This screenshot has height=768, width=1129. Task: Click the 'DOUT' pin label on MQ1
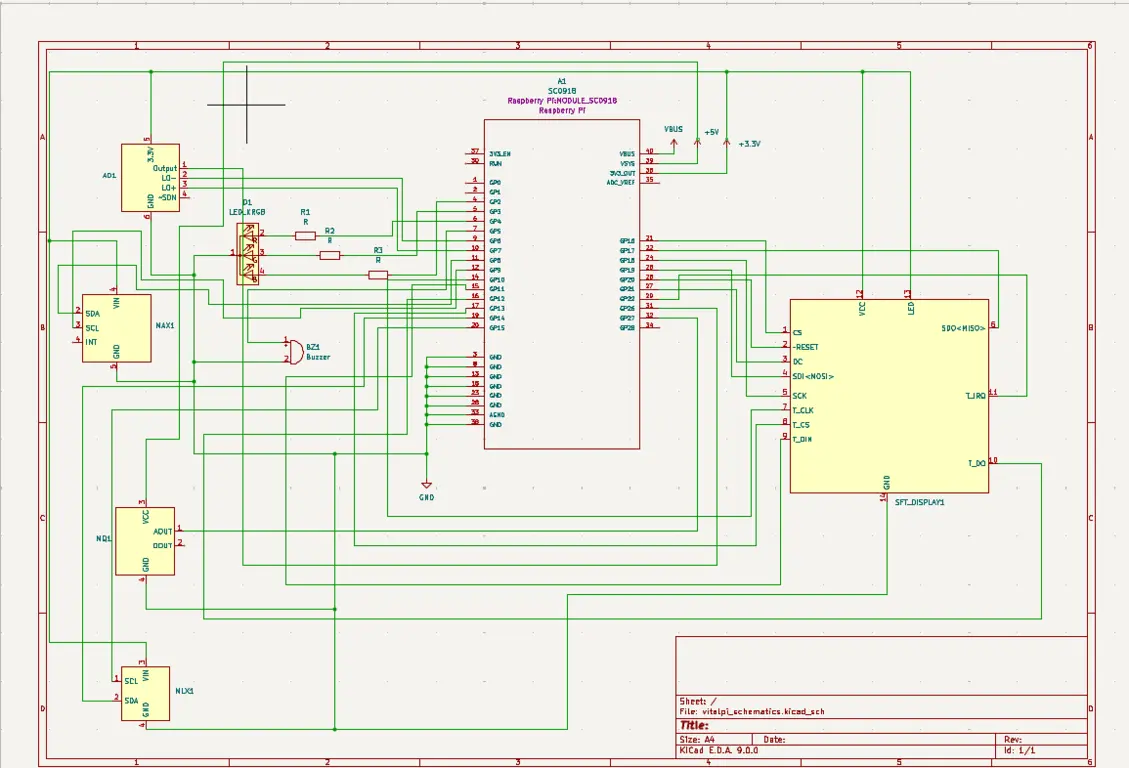pos(163,546)
